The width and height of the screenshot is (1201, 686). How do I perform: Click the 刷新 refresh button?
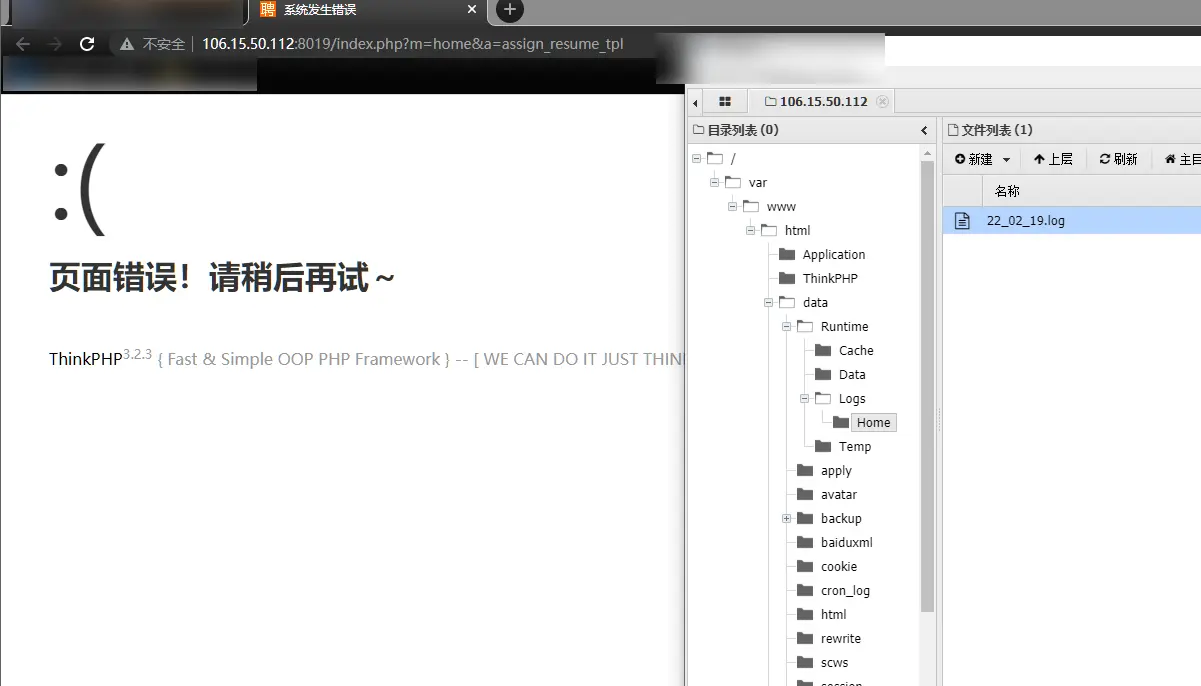click(x=1118, y=159)
